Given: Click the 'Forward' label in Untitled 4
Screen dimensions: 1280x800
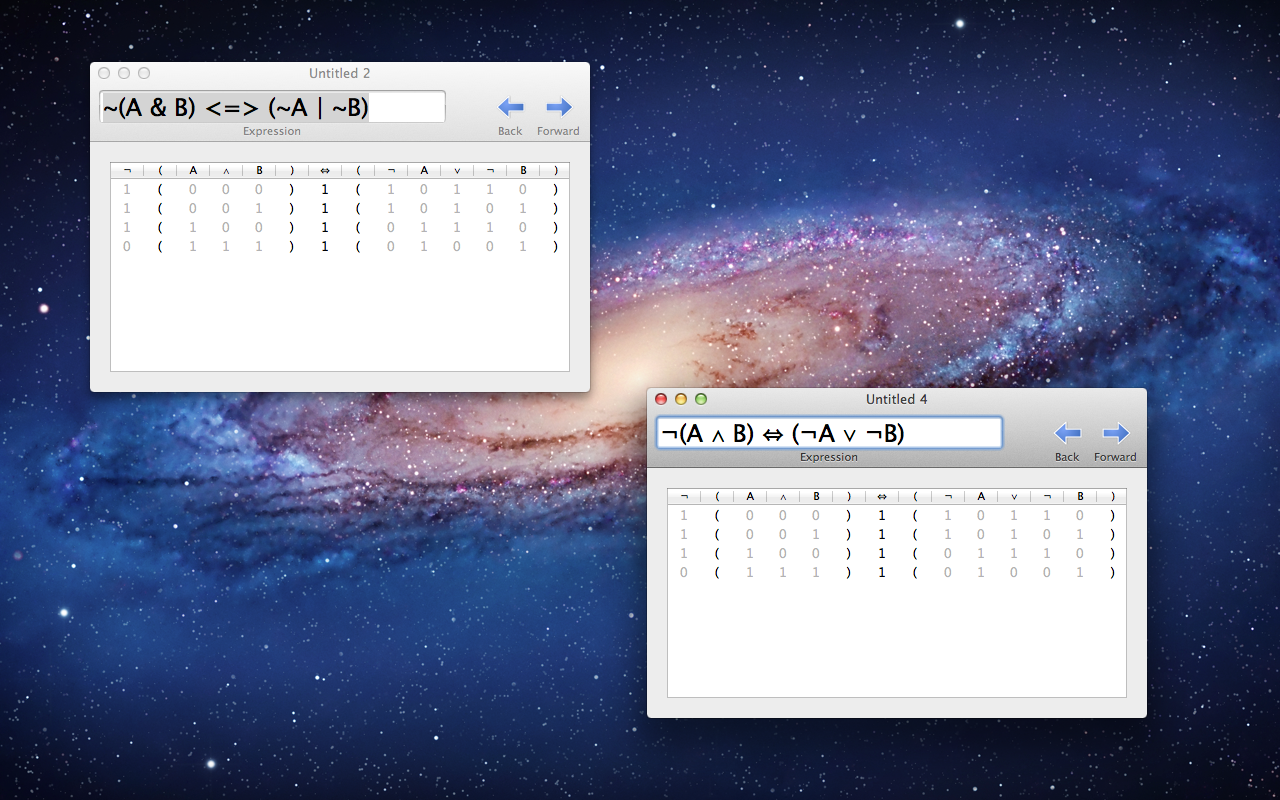Looking at the screenshot, I should (x=1115, y=457).
